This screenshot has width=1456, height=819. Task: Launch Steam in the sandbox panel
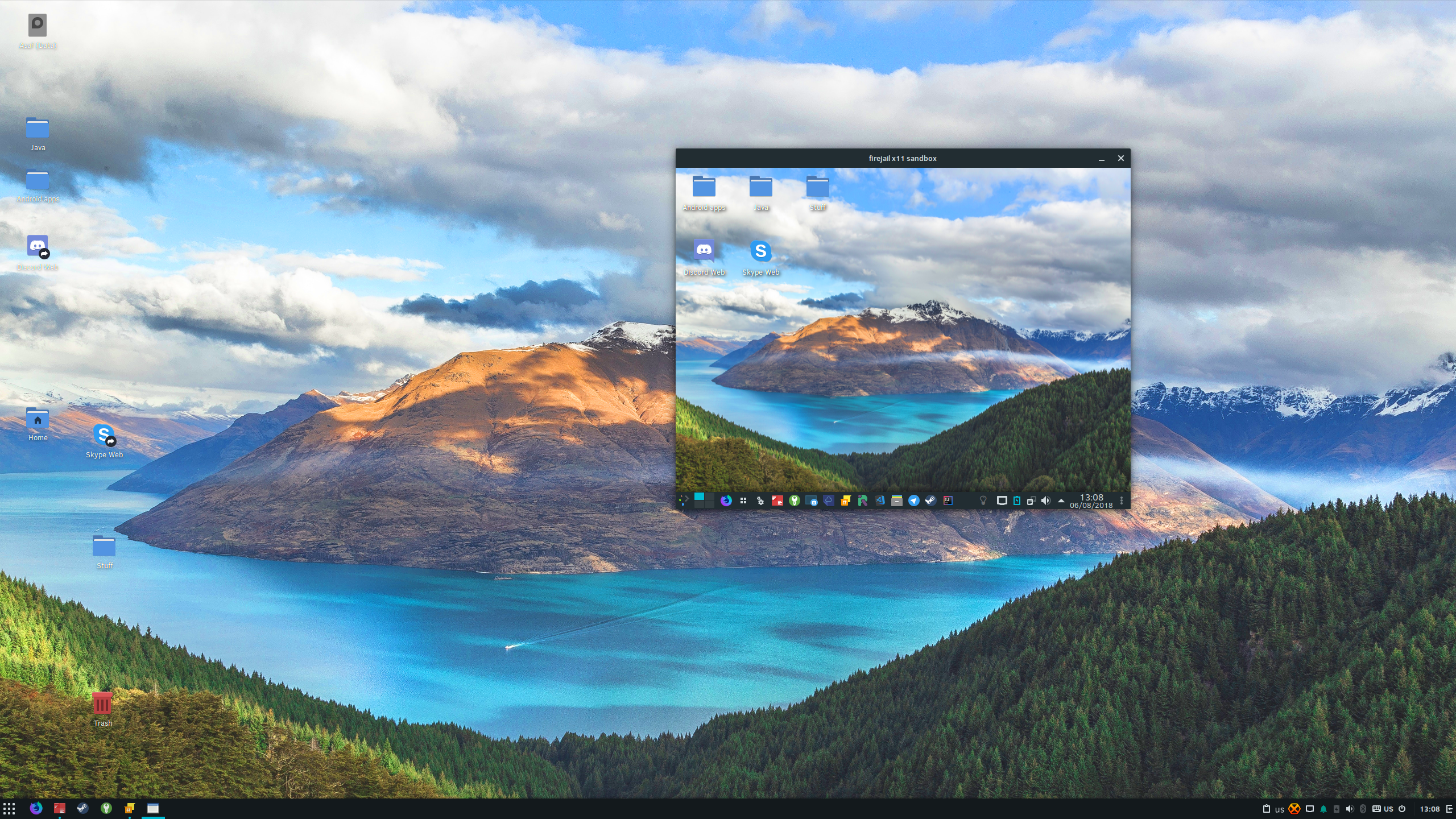[x=931, y=500]
